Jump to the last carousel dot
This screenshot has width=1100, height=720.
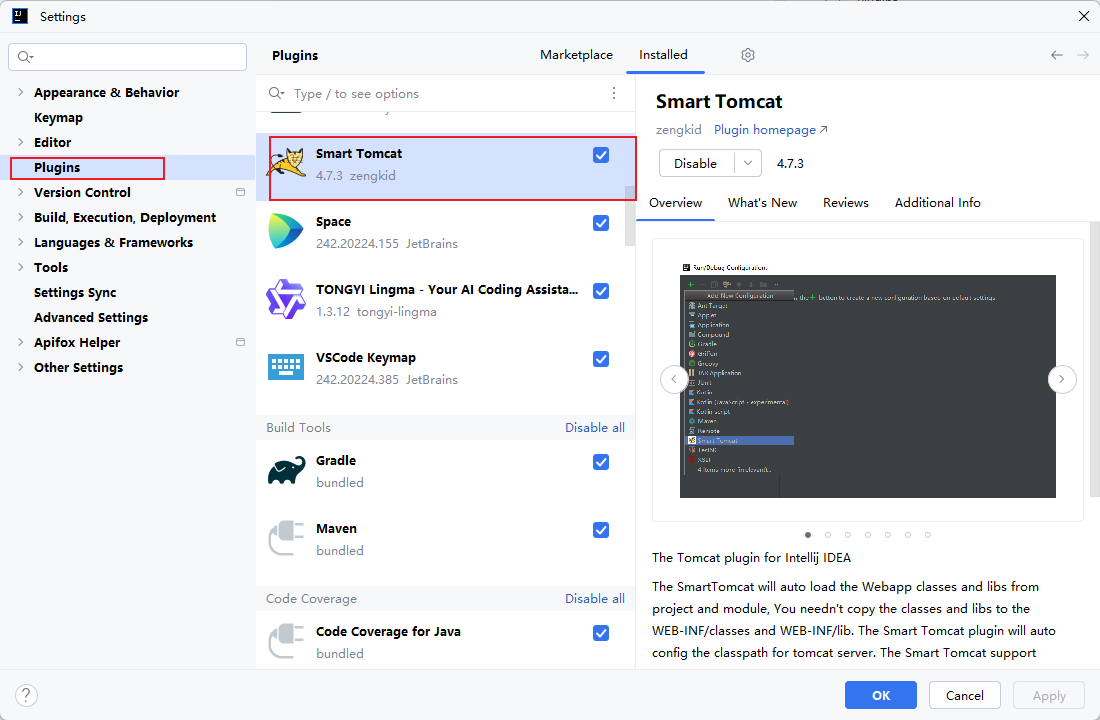[927, 535]
